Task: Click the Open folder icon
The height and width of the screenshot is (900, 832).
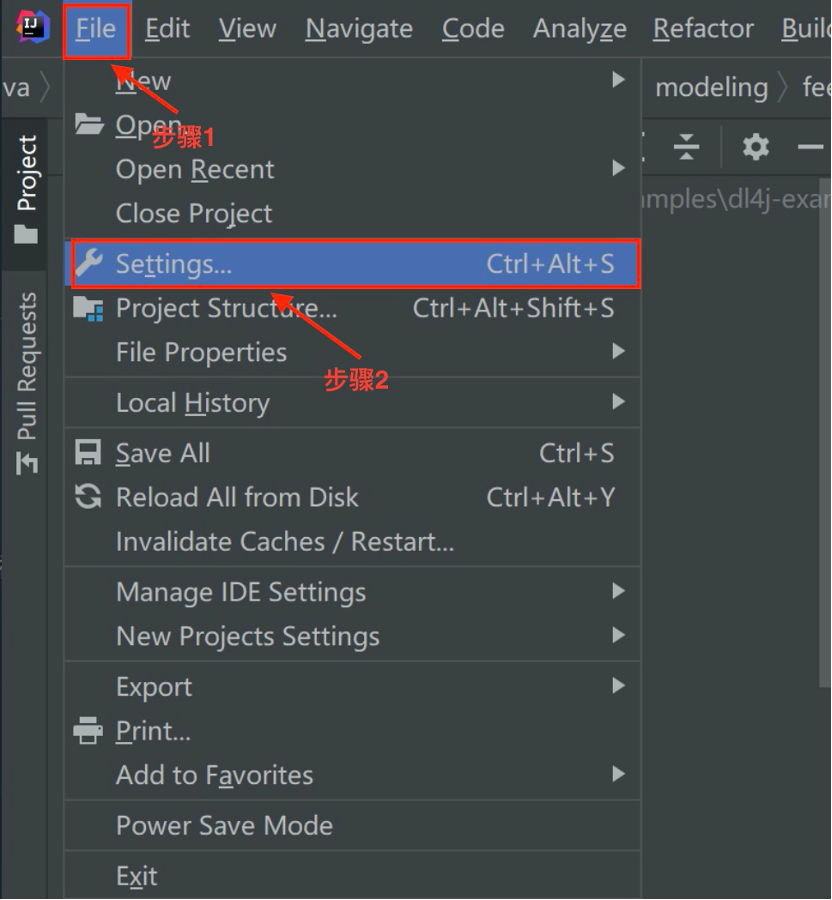Action: coord(89,124)
